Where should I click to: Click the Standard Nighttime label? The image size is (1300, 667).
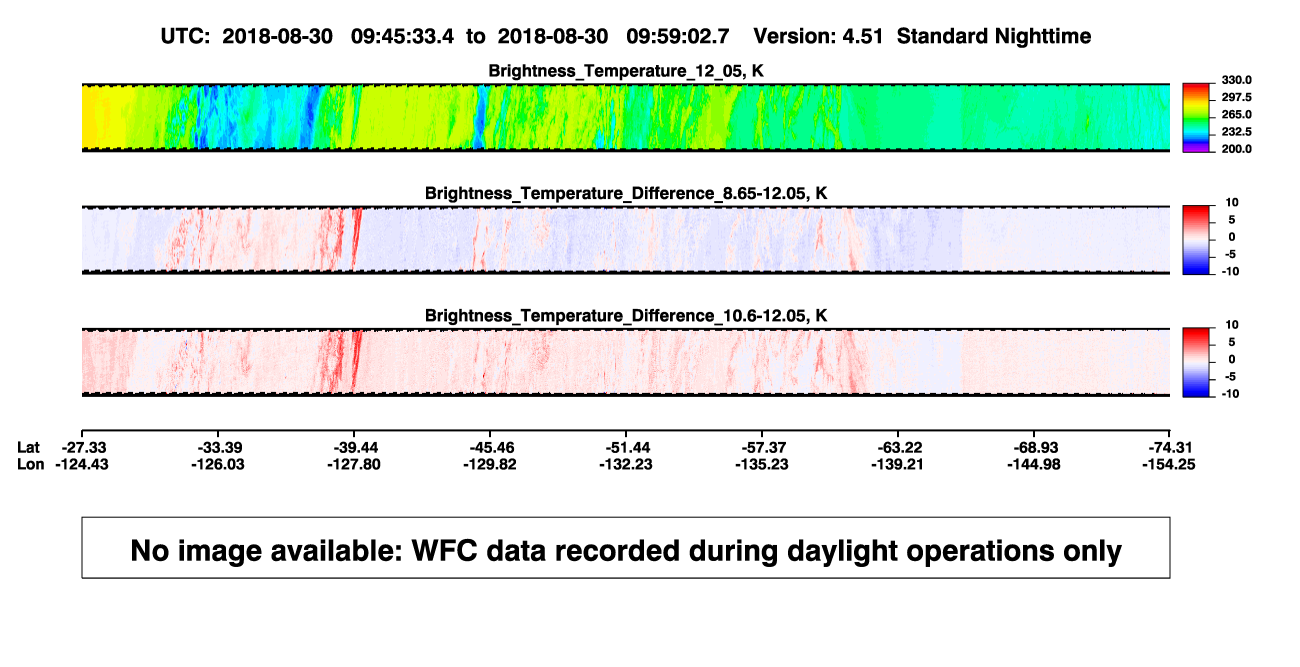point(994,36)
